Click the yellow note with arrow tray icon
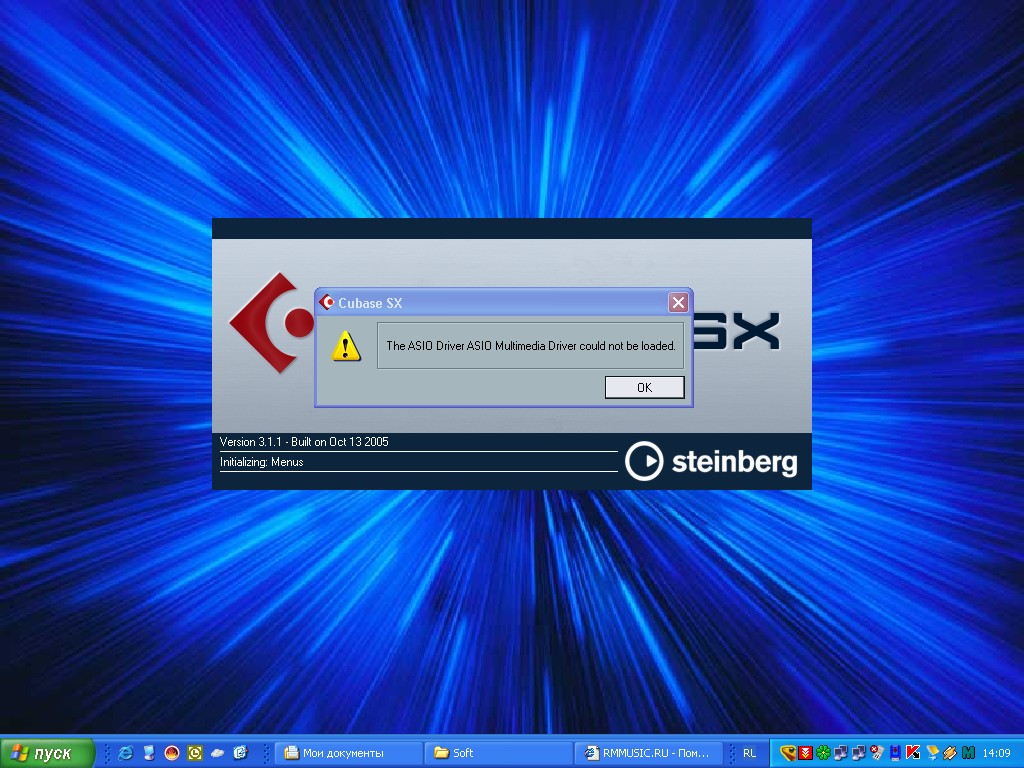This screenshot has width=1024, height=768. tap(932, 753)
